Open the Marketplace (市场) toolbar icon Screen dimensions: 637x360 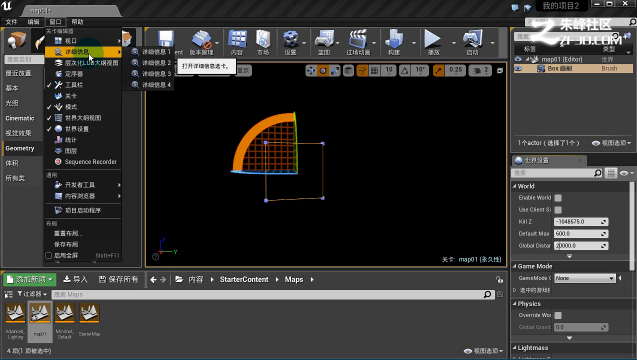[x=263, y=39]
